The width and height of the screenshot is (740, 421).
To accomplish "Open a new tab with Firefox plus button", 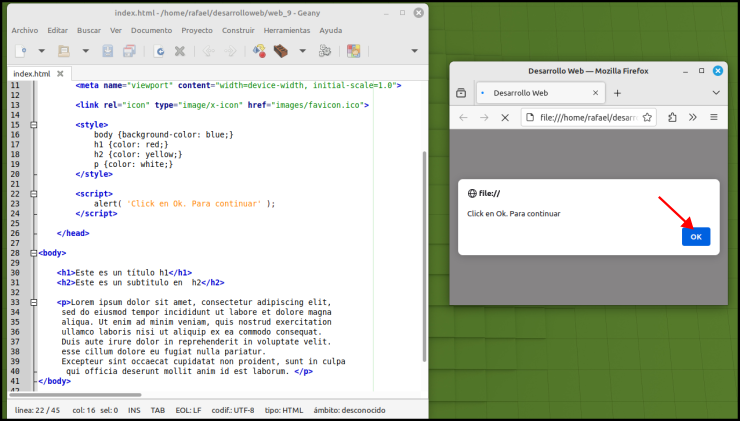I will [x=617, y=93].
